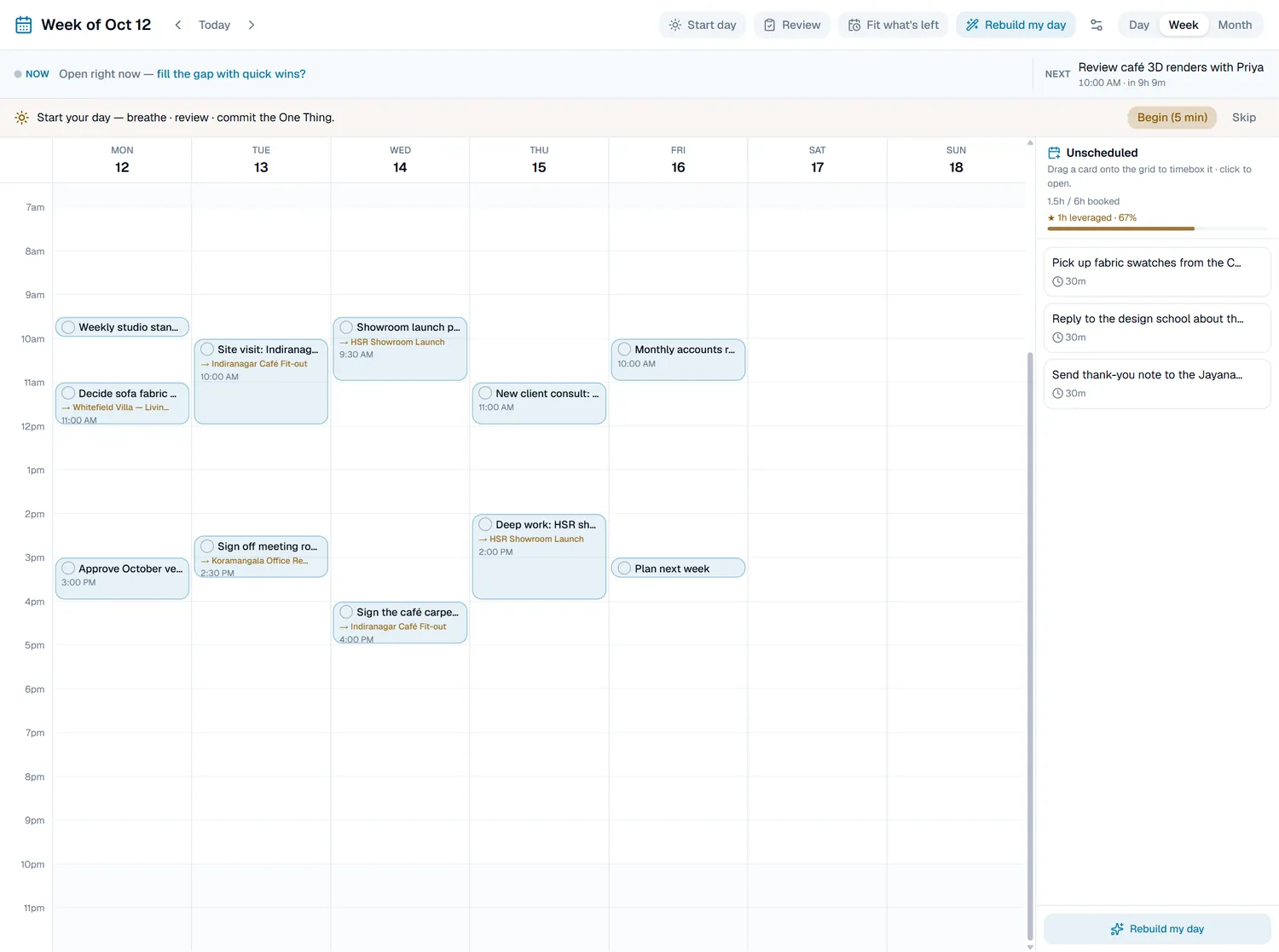Click the sun icon in the Start your day banner

(22, 118)
